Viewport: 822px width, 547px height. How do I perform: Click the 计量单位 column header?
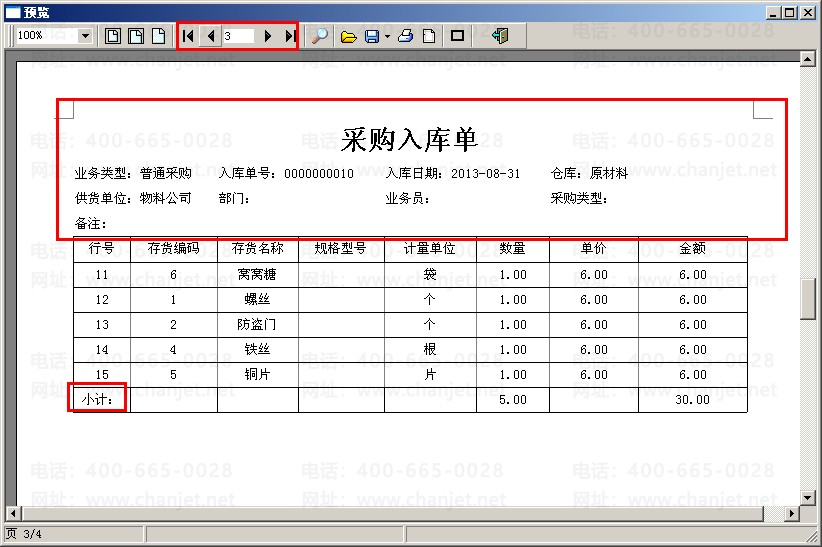pos(430,248)
